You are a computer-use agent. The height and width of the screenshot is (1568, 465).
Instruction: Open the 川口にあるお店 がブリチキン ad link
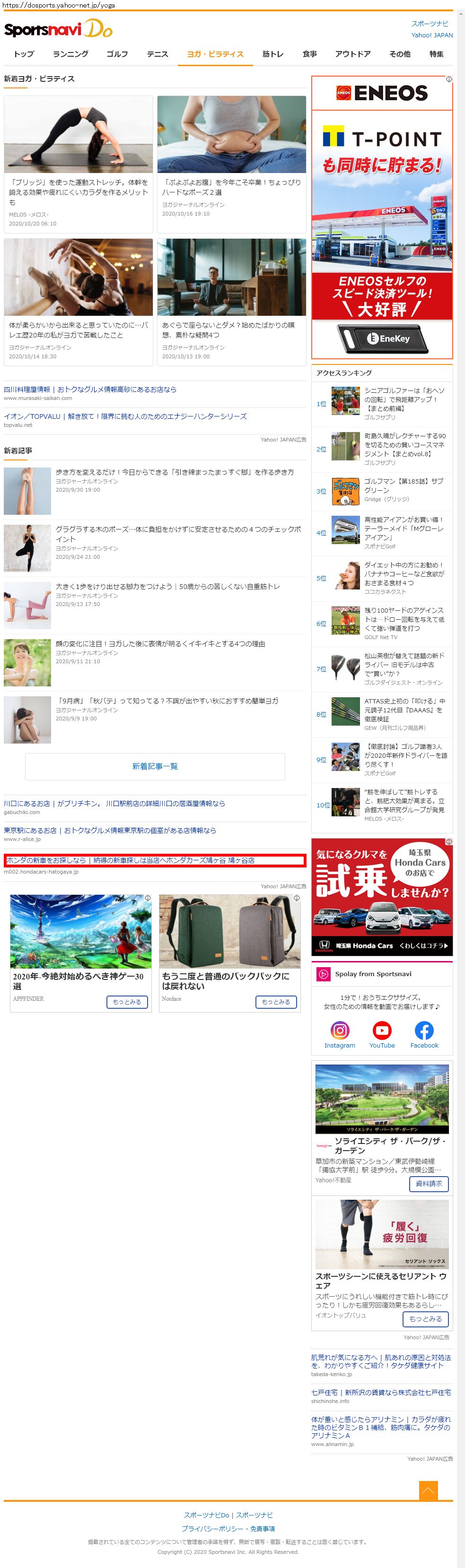tap(114, 804)
